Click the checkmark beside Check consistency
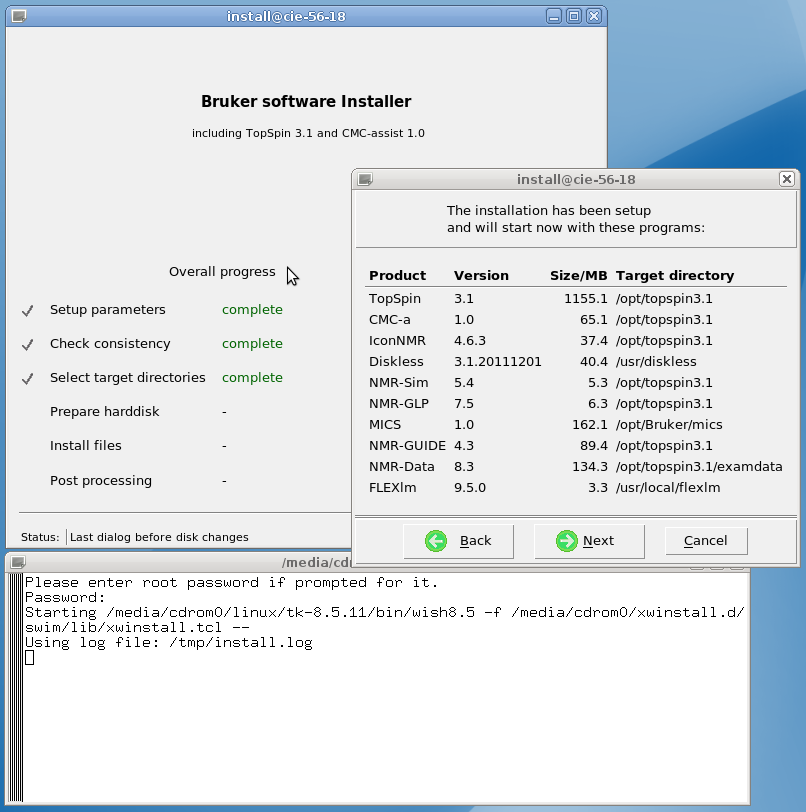The height and width of the screenshot is (812, 806). (x=28, y=344)
